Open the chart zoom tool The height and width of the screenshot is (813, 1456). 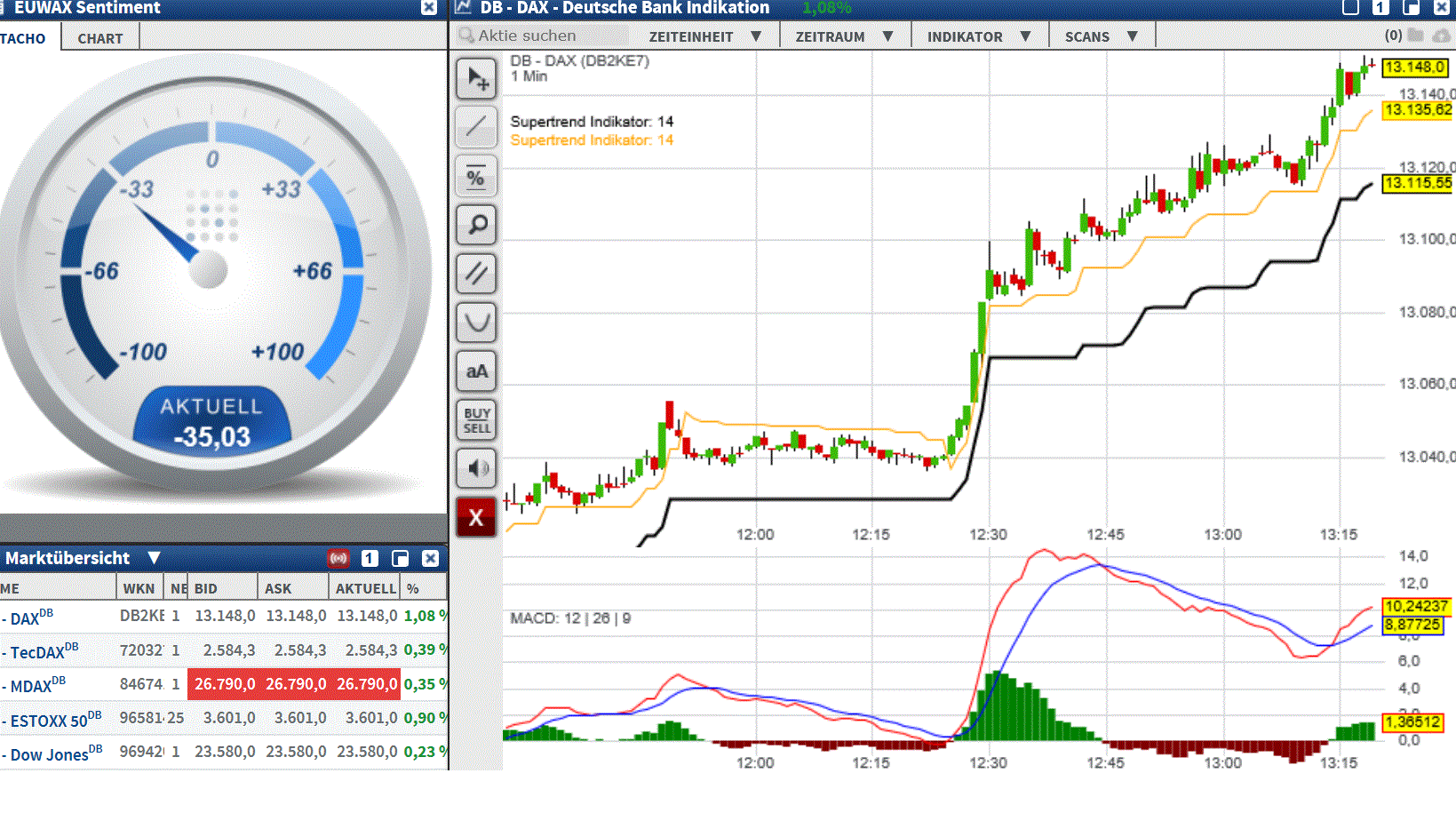tap(476, 225)
